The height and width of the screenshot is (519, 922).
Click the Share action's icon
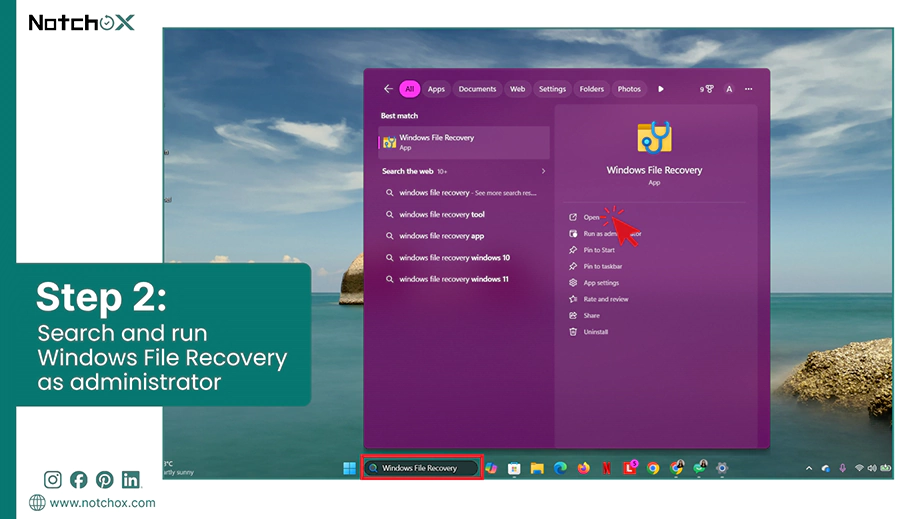click(573, 316)
